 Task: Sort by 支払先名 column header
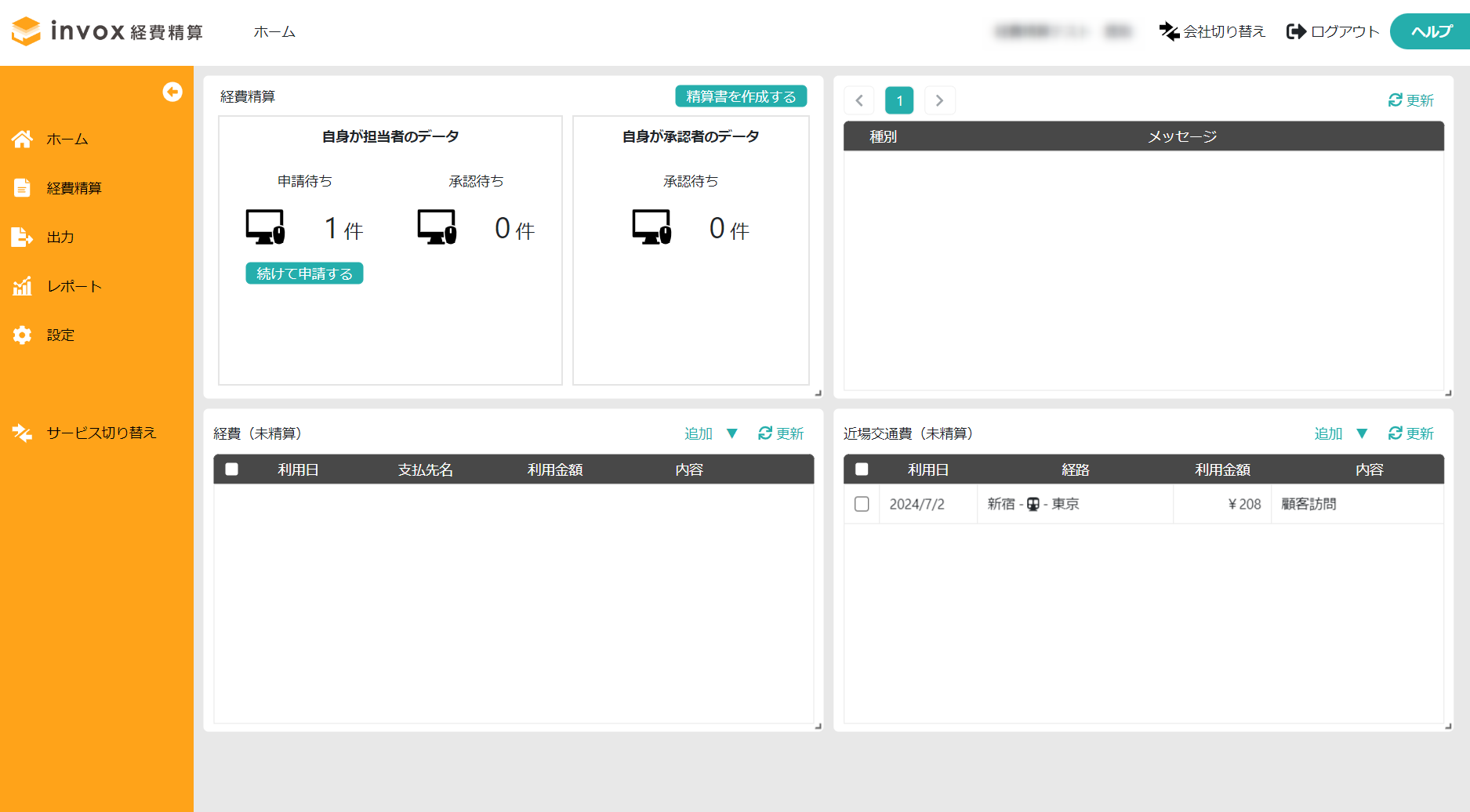tap(425, 469)
